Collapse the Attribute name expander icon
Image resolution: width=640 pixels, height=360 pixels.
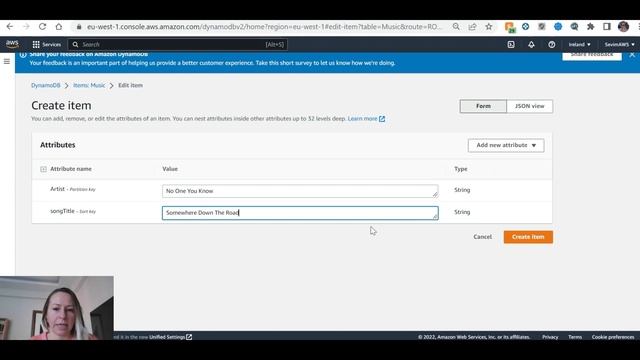click(43, 169)
